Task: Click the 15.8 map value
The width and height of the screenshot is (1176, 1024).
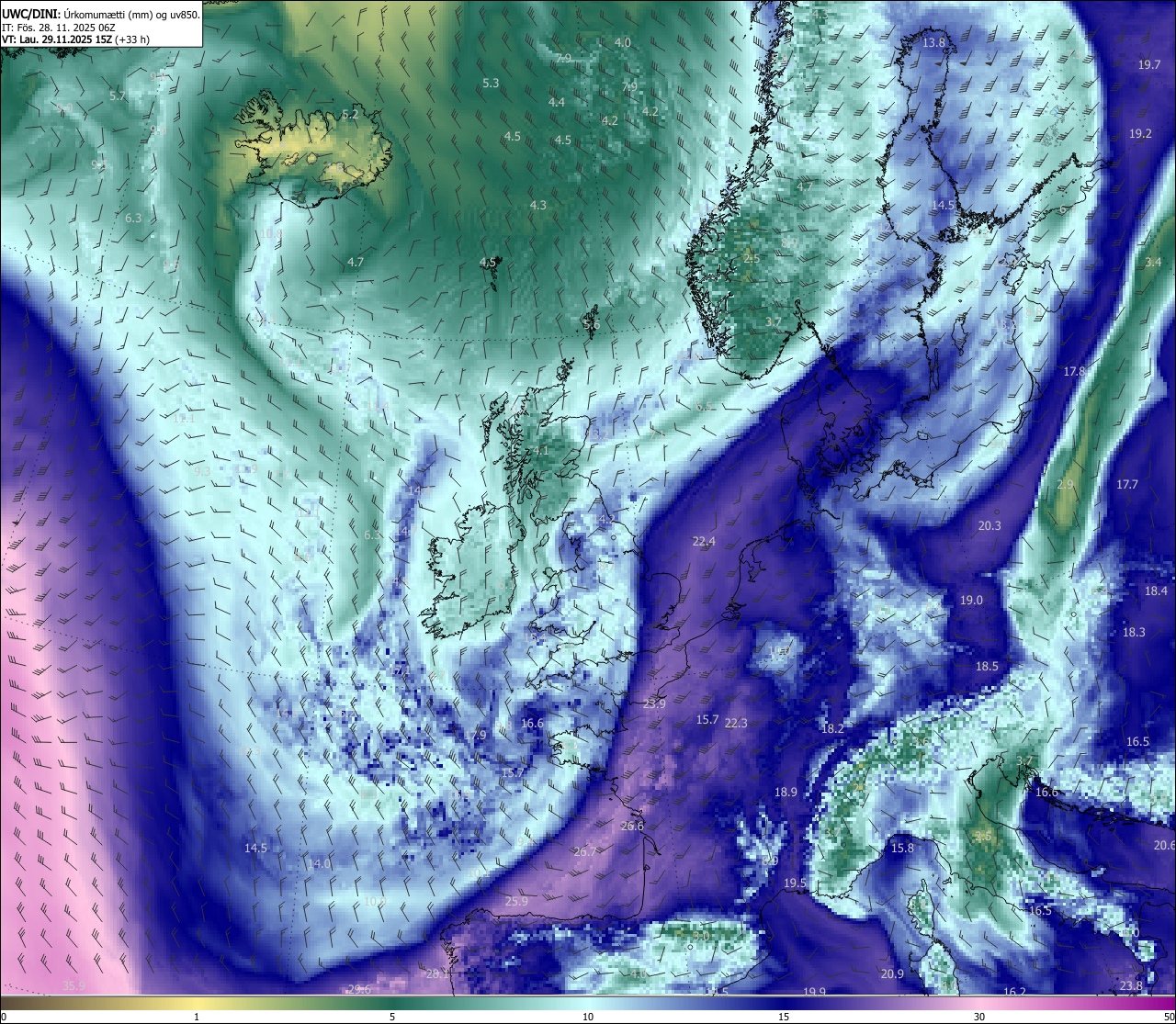Action: [x=902, y=848]
